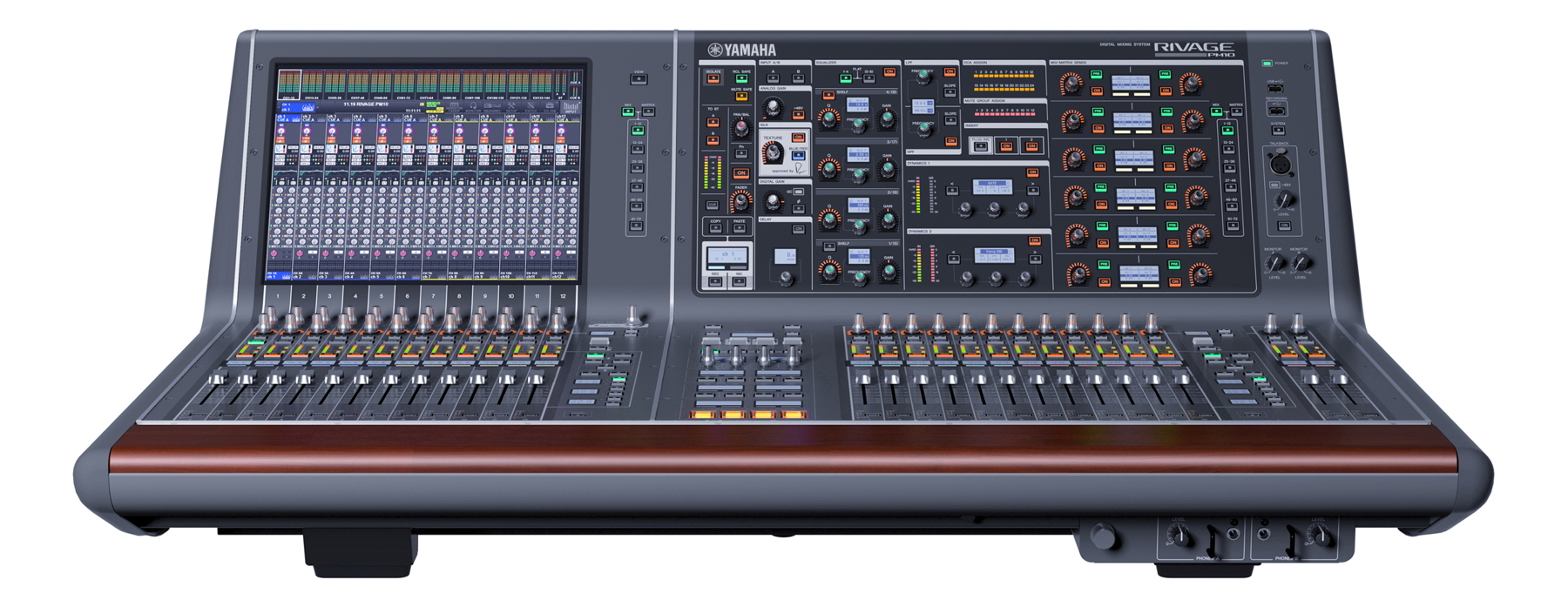The image size is (1568, 607).
Task: Toggle the Silk ON key
Action: [798, 137]
